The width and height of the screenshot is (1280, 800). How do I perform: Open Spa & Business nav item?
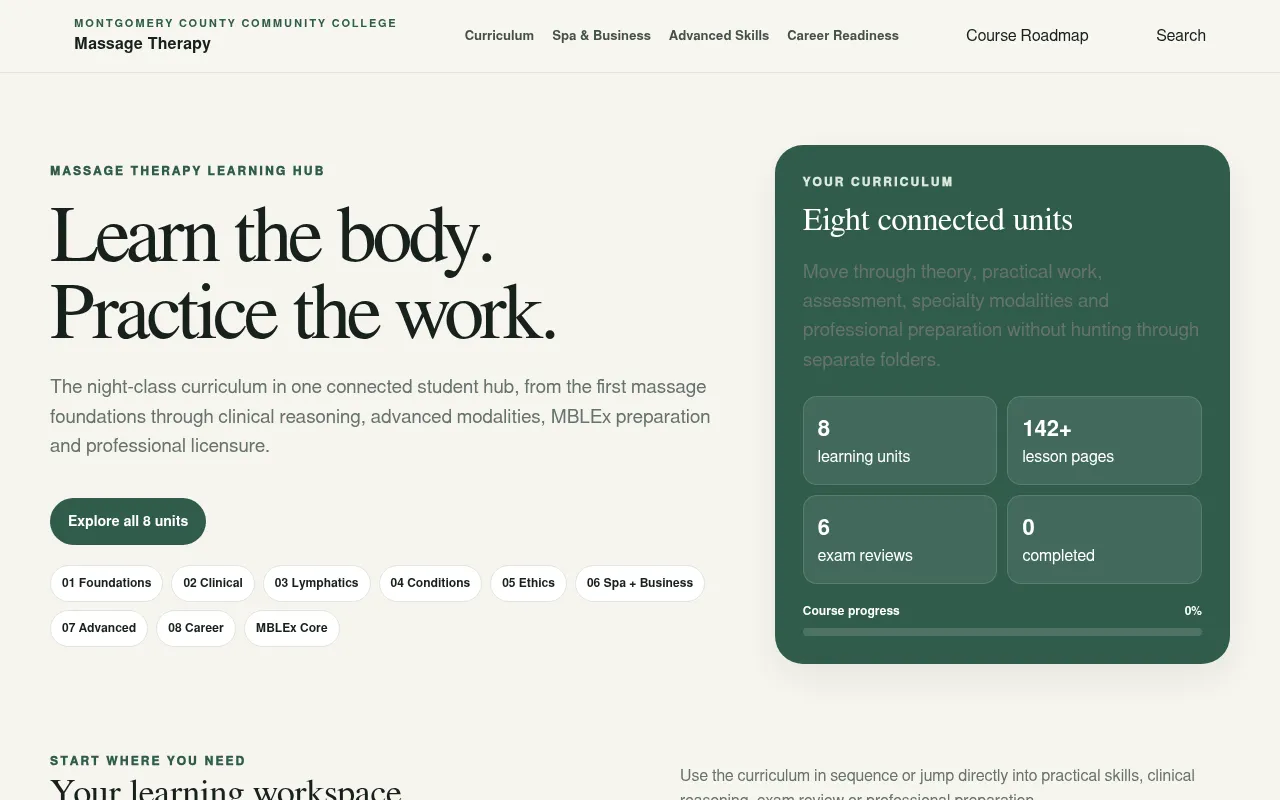click(x=601, y=35)
